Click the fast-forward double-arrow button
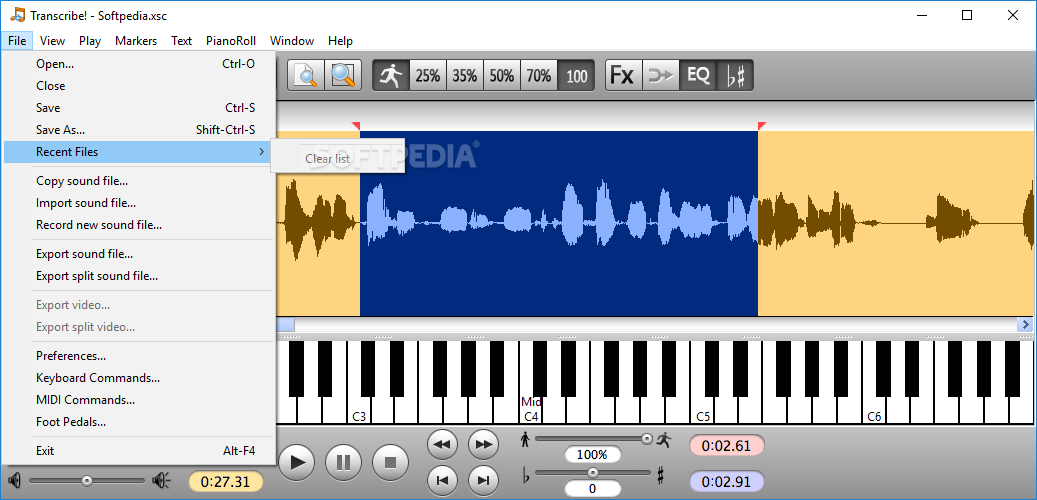The height and width of the screenshot is (500, 1037). pyautogui.click(x=483, y=444)
